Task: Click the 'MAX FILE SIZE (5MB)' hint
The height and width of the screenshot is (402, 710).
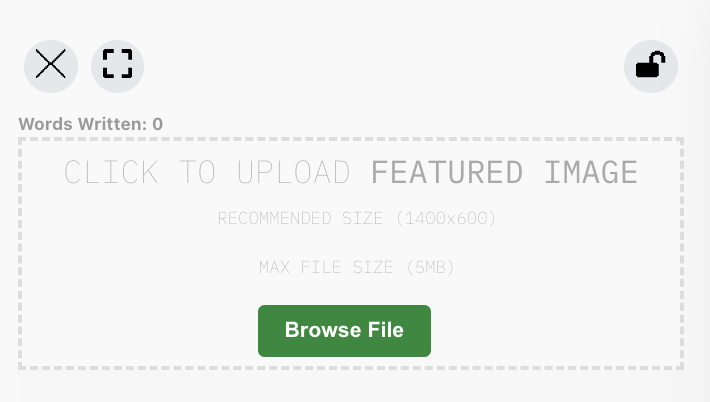Action: pyautogui.click(x=356, y=267)
